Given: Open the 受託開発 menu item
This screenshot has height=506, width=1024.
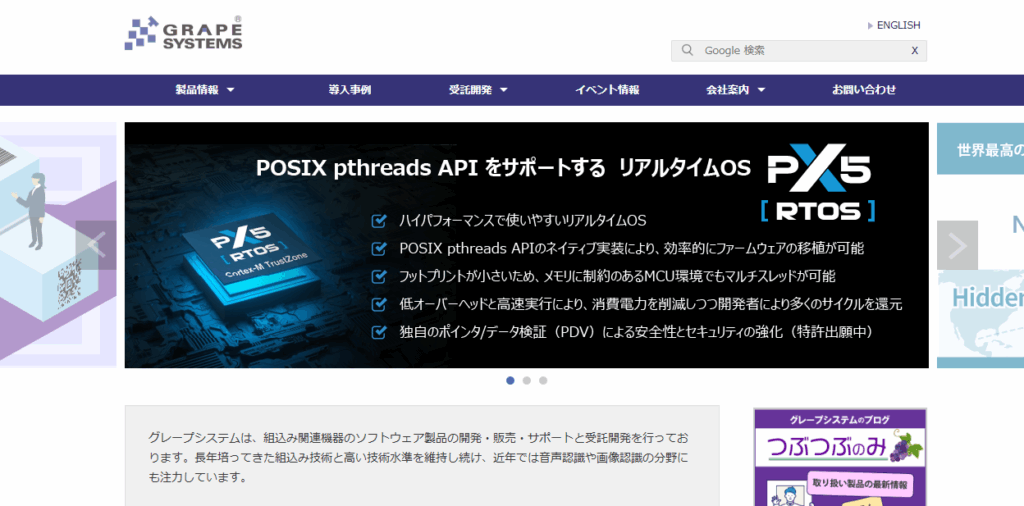Looking at the screenshot, I should 470,90.
